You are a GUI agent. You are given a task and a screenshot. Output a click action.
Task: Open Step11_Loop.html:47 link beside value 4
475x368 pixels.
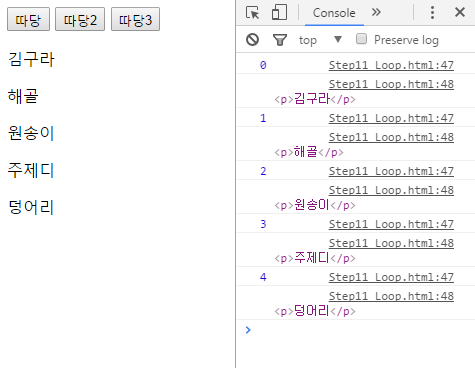point(391,277)
